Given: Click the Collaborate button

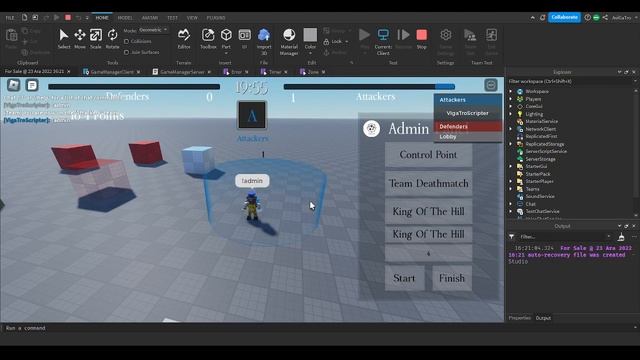Looking at the screenshot, I should click(x=564, y=17).
